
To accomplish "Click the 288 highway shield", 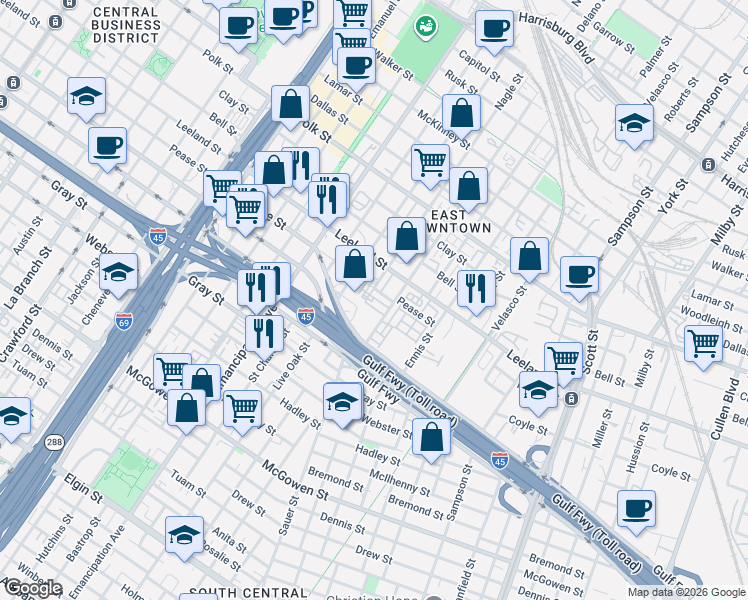I will tap(54, 442).
